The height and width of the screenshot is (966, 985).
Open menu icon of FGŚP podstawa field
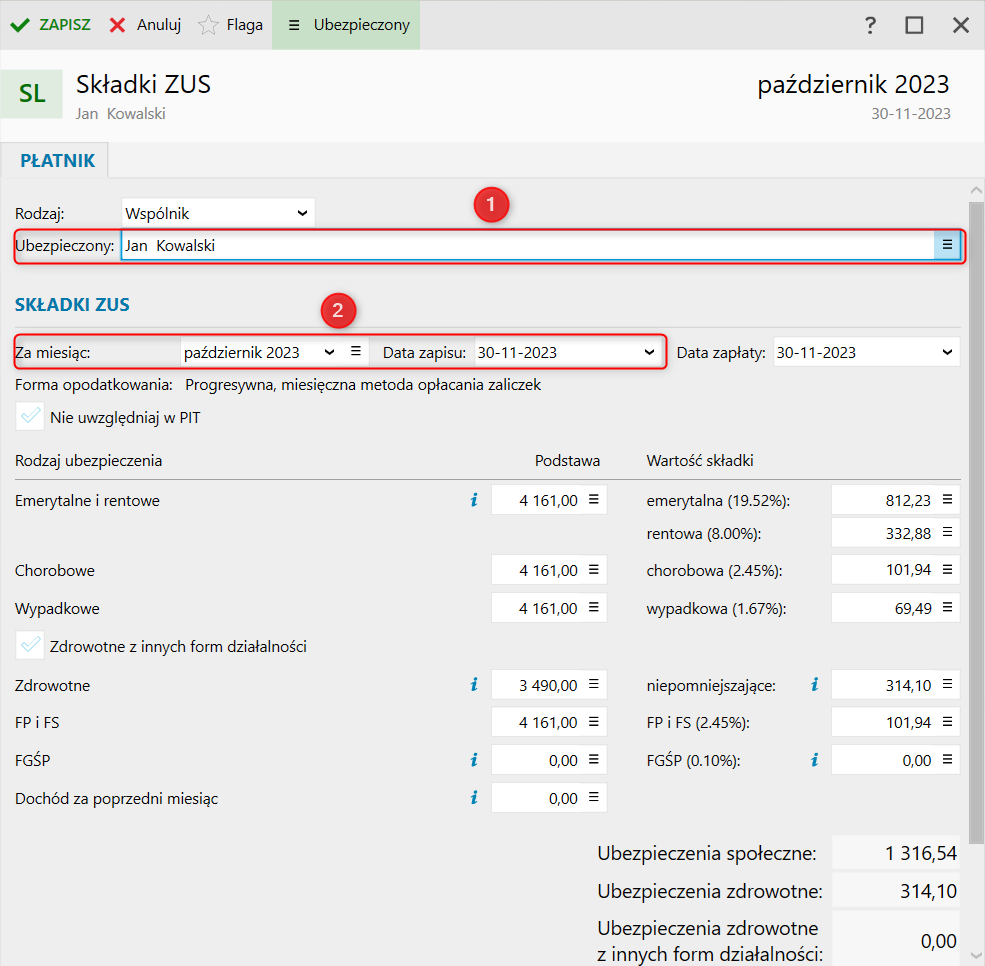(594, 759)
